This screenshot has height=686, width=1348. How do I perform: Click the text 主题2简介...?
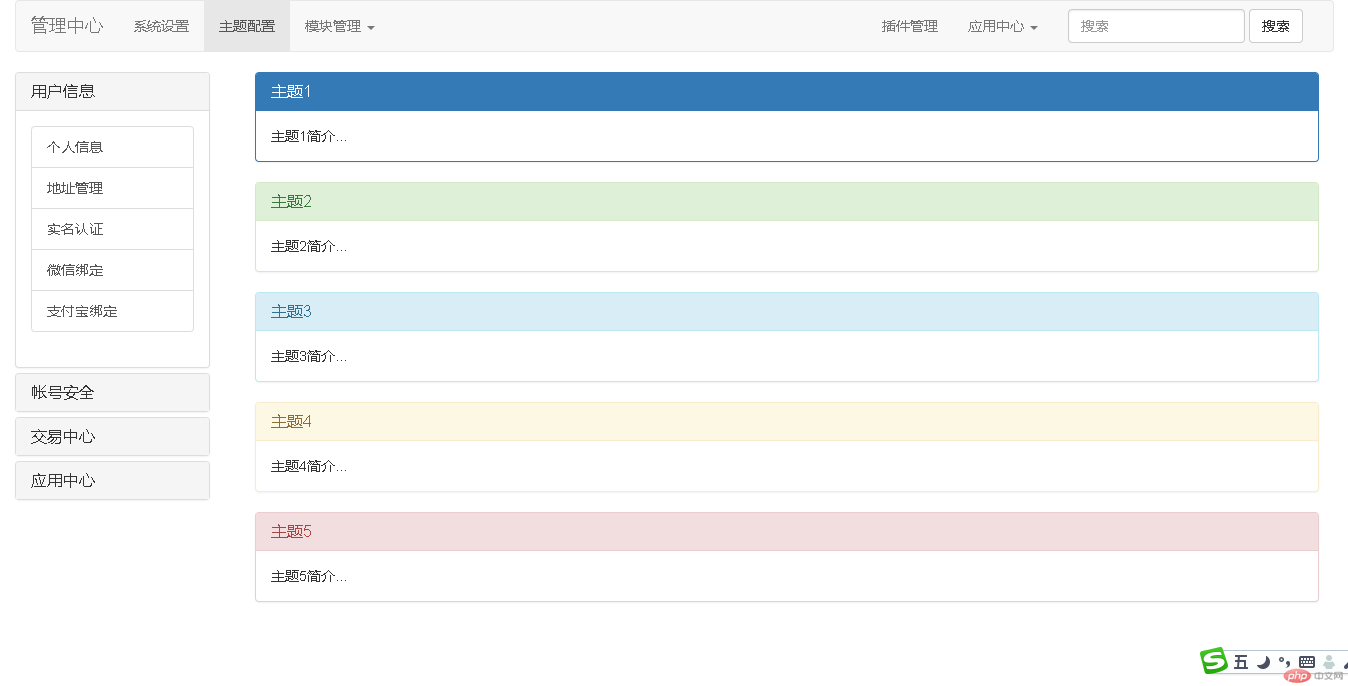[x=309, y=246]
